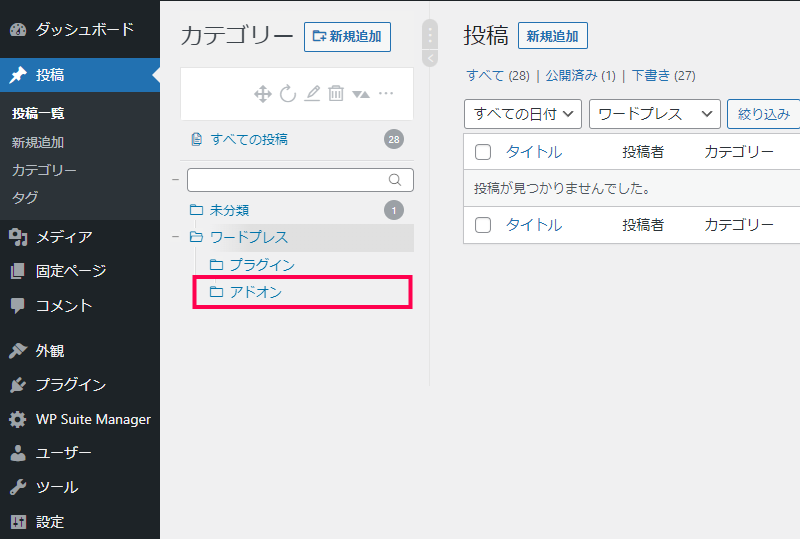Collapse the tree using minus beside search
The height and width of the screenshot is (539, 800).
(x=176, y=180)
